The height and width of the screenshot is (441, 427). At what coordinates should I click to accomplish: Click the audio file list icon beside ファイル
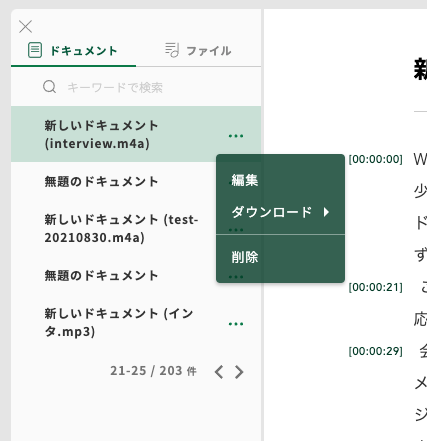tap(172, 50)
